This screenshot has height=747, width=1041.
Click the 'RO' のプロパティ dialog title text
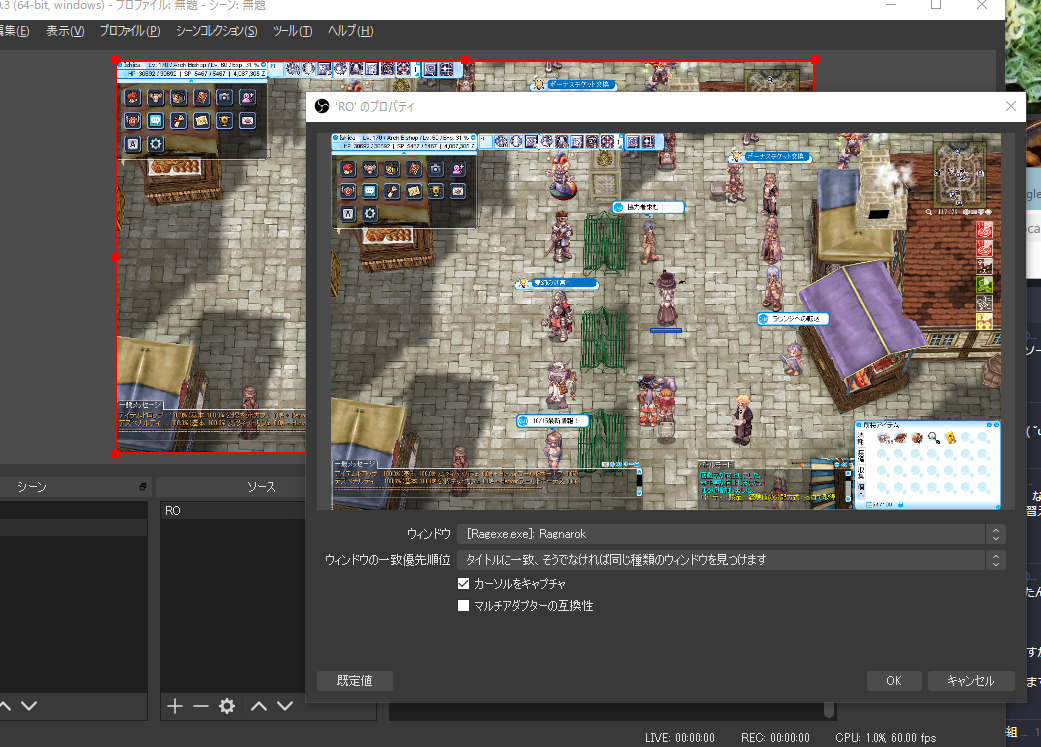click(374, 106)
